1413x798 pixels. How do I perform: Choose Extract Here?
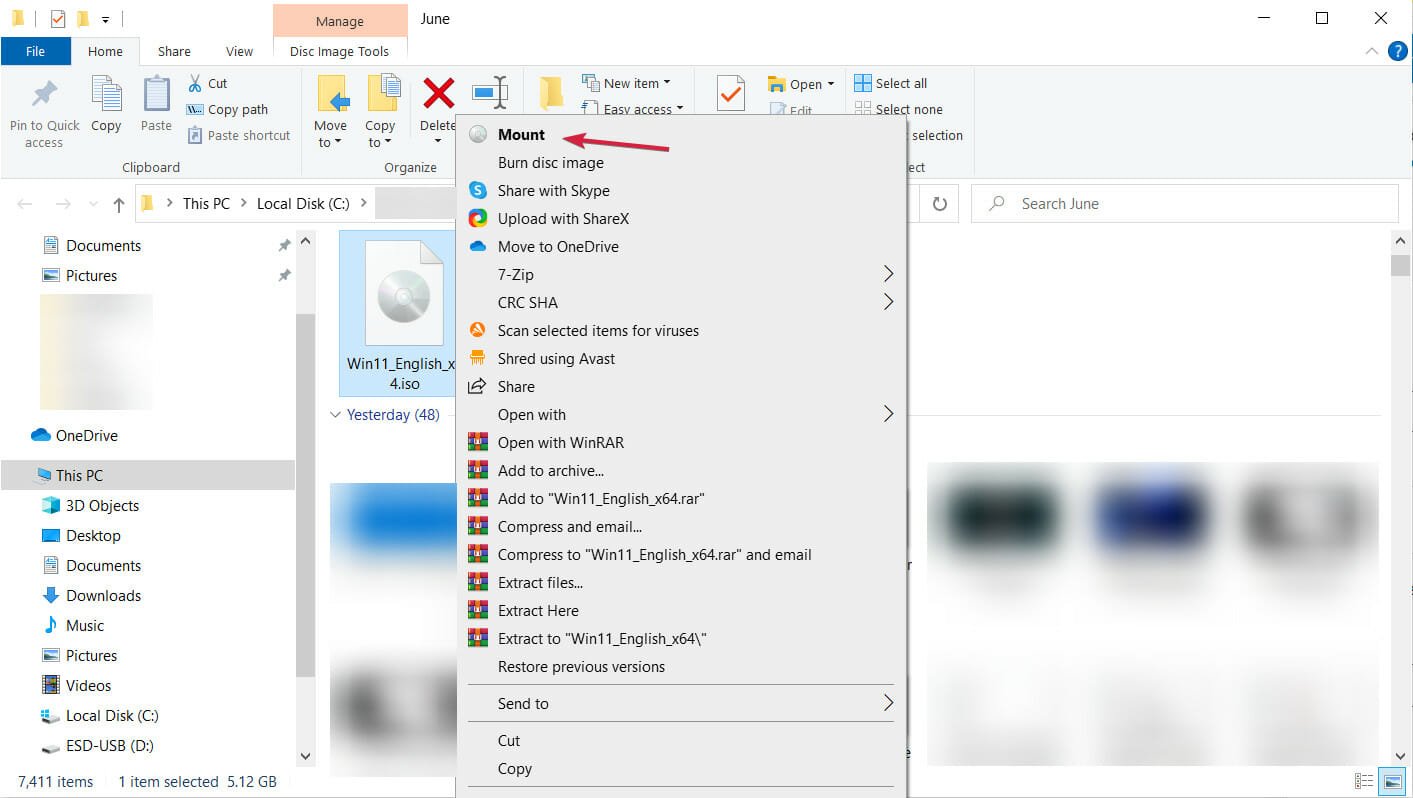681,610
